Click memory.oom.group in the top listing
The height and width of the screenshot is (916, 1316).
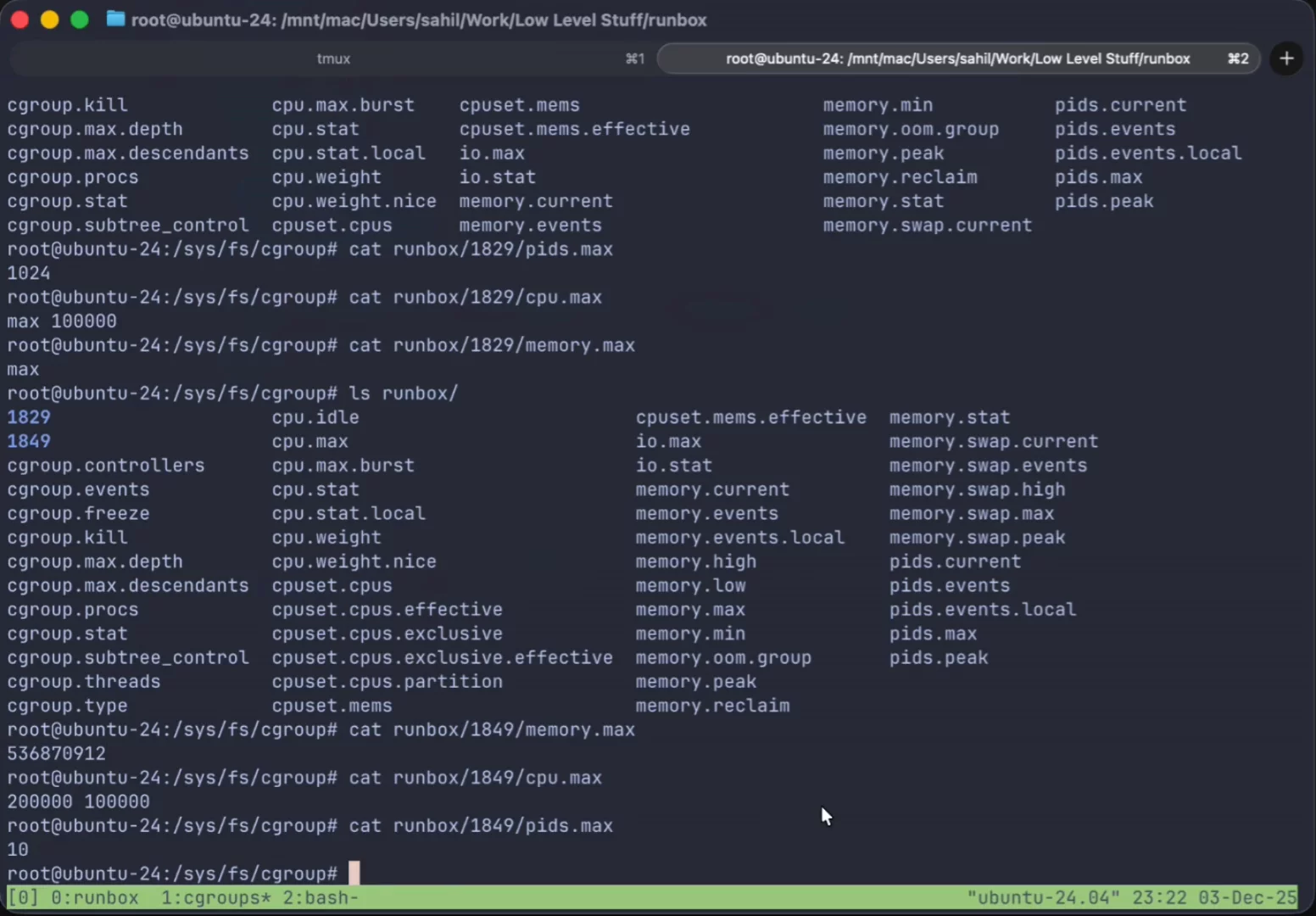click(x=911, y=129)
